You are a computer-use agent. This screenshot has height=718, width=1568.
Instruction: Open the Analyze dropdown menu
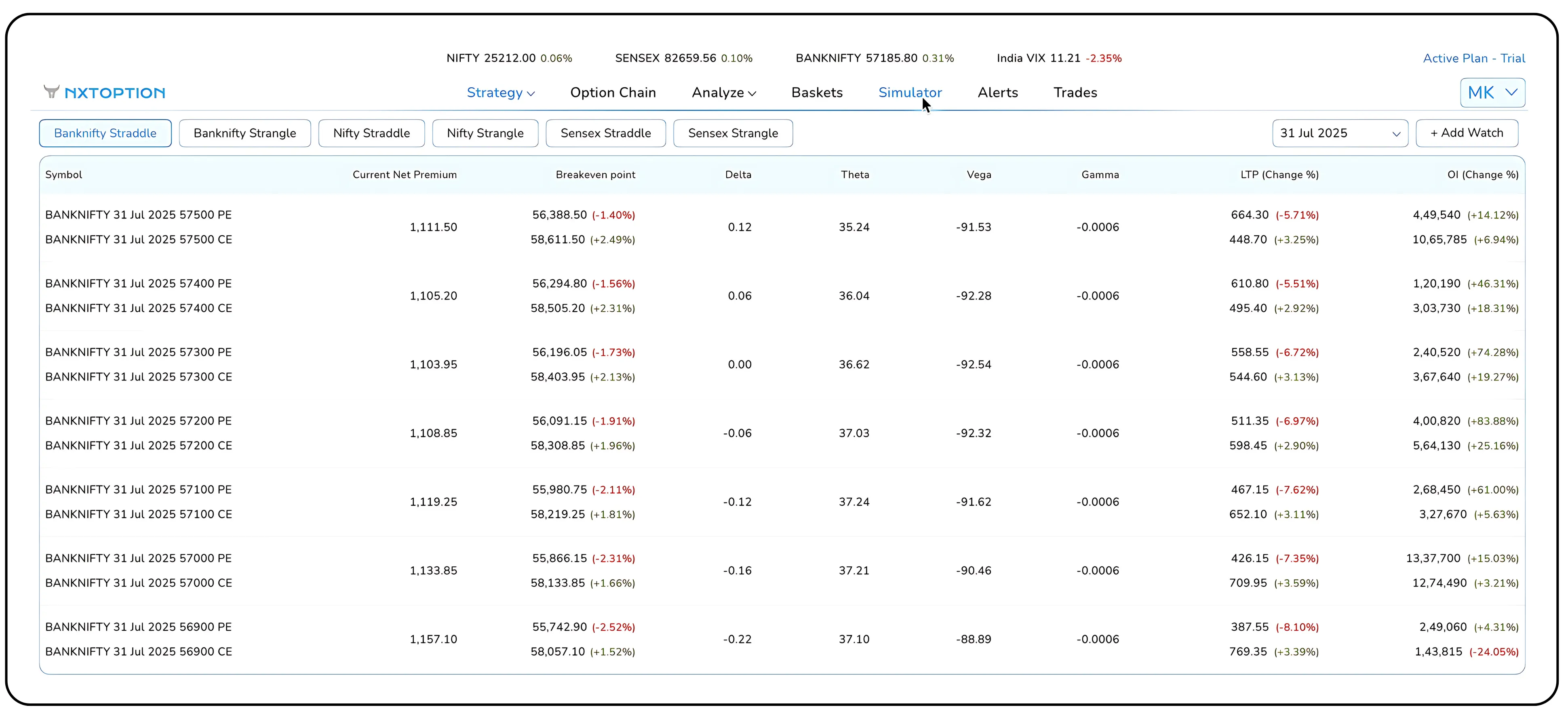point(723,93)
